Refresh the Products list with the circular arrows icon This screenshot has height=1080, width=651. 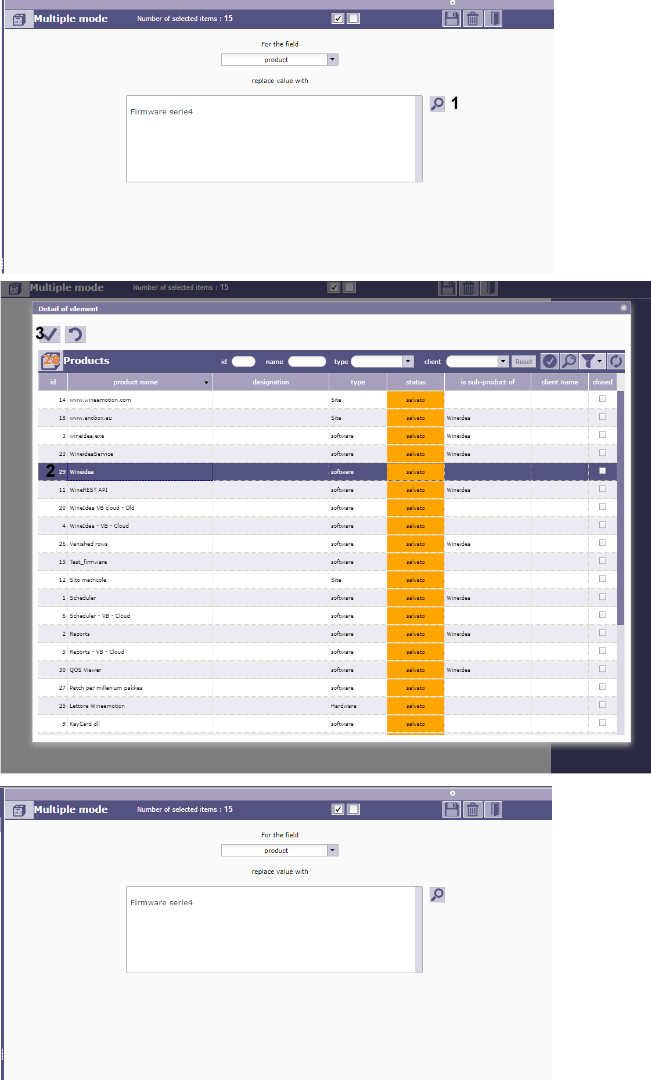point(616,361)
